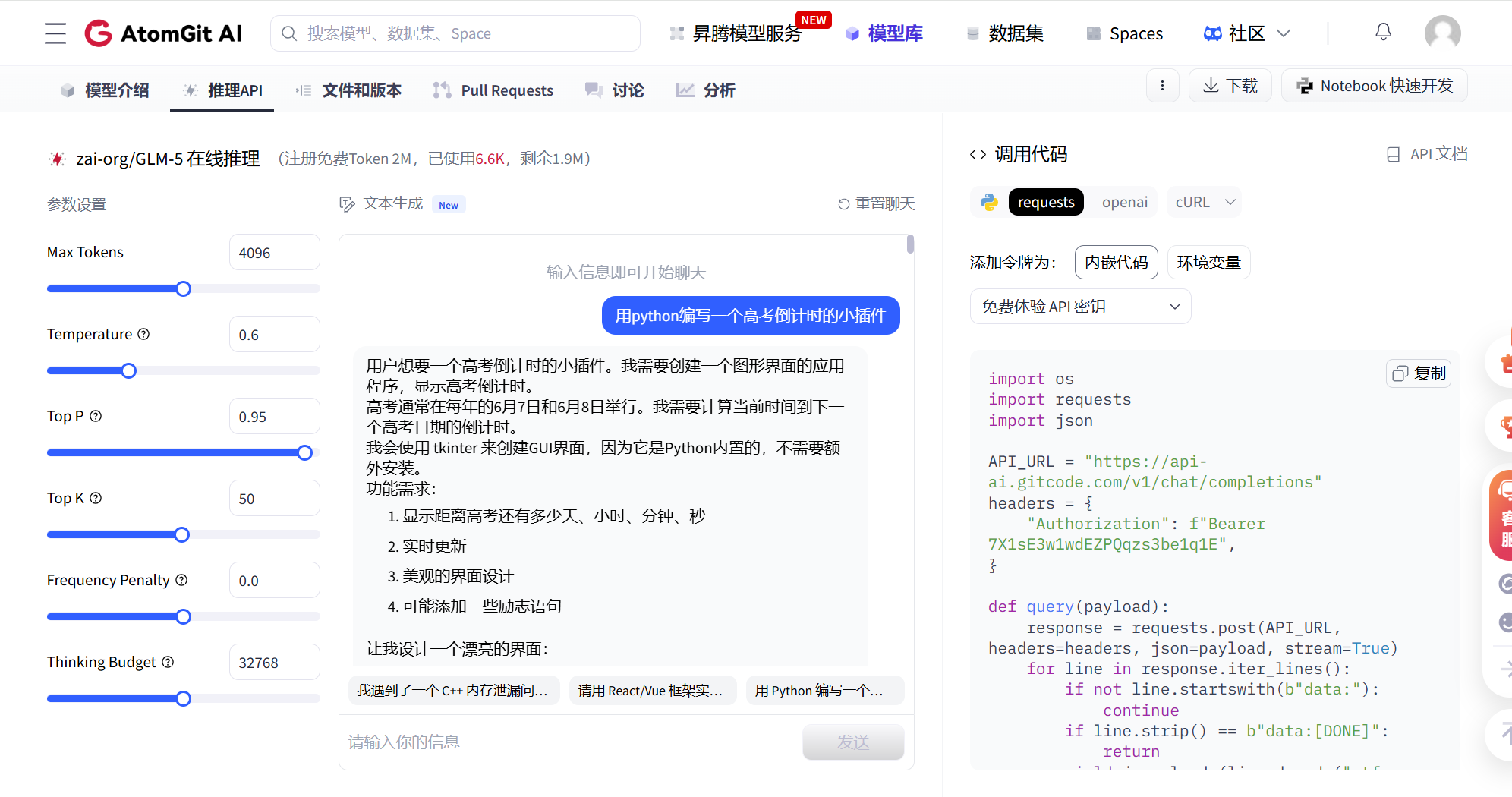
Task: Click the Thinking Budget help icon
Action: pyautogui.click(x=168, y=662)
